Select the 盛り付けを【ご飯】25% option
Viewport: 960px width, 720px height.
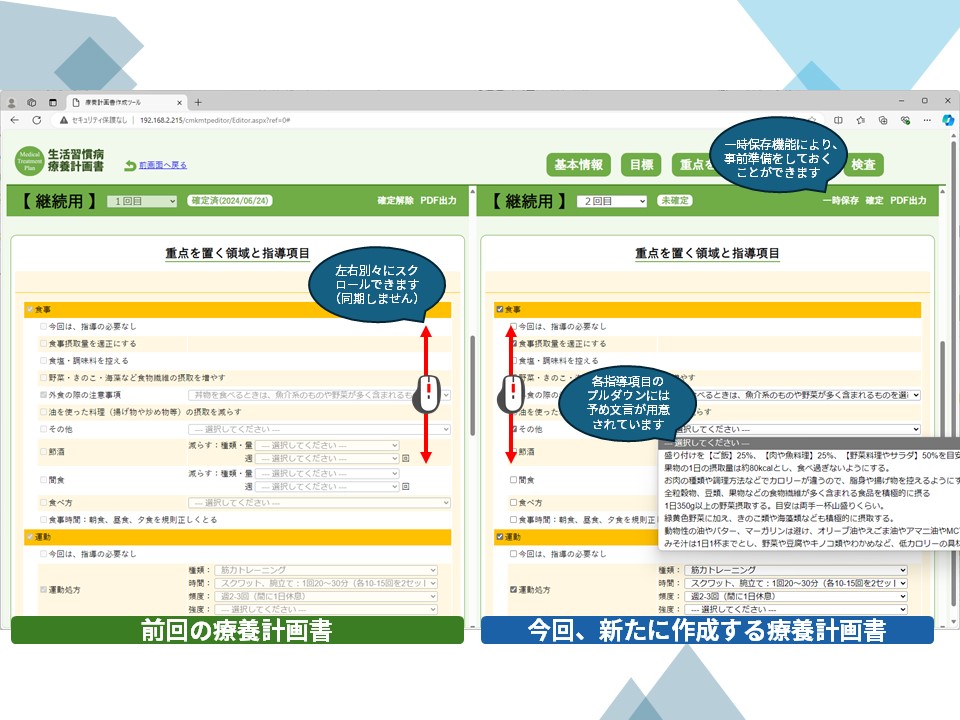point(809,456)
